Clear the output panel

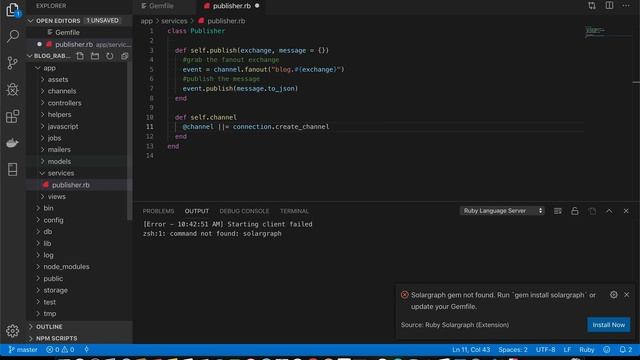[x=558, y=211]
